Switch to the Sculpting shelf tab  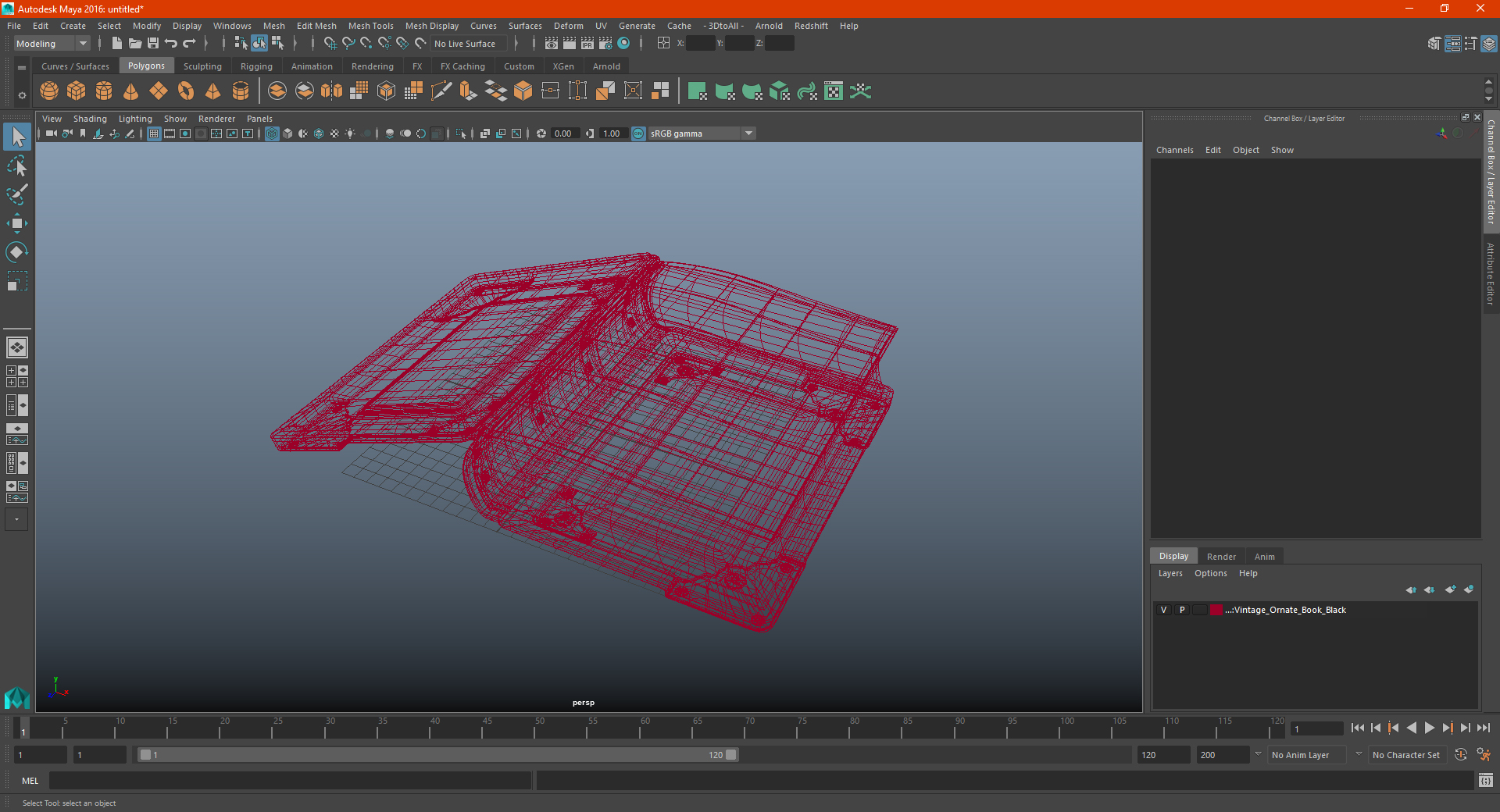coord(202,66)
